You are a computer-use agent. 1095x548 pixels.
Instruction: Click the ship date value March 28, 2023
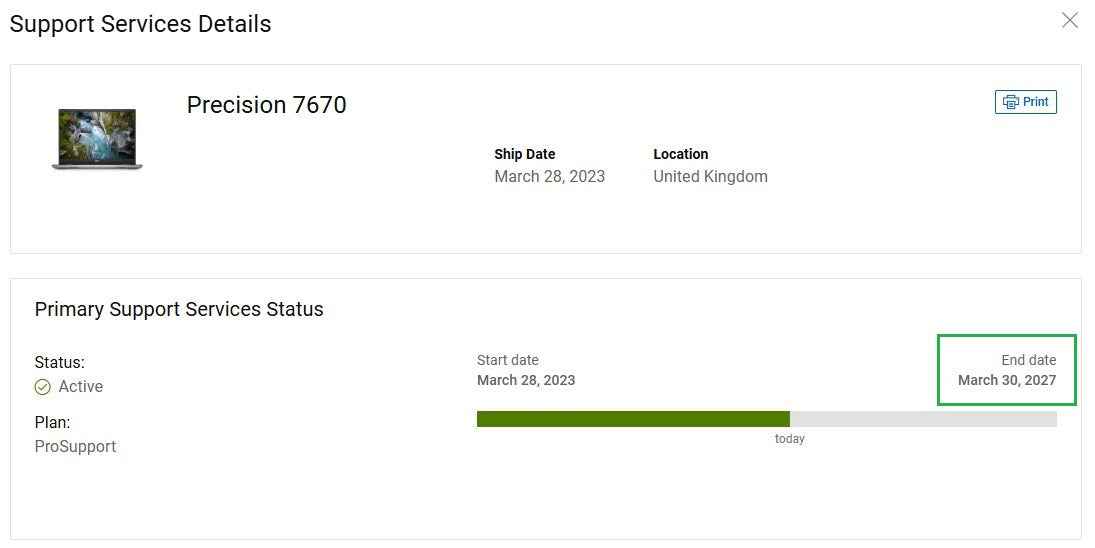pyautogui.click(x=549, y=177)
